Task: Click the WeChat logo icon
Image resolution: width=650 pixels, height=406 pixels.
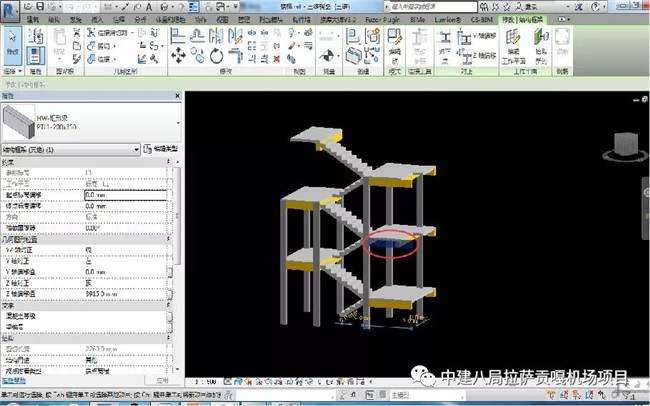Action: point(423,376)
